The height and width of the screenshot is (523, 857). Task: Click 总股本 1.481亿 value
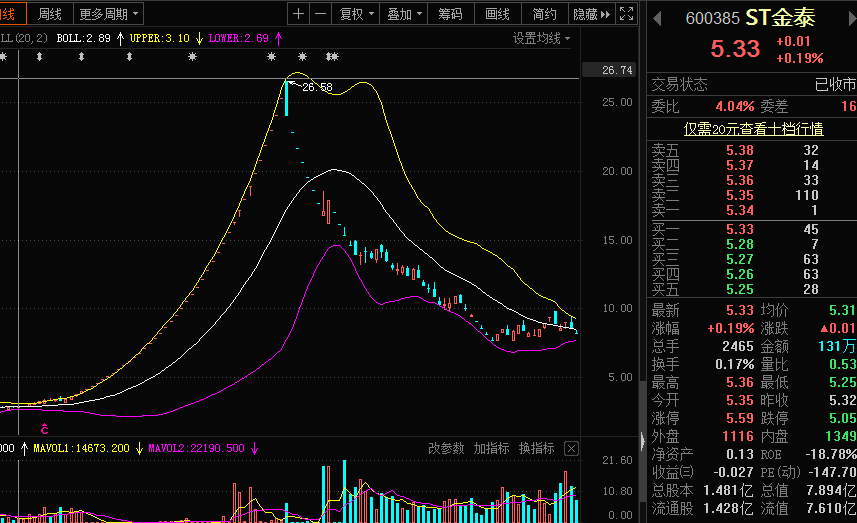[x=729, y=491]
